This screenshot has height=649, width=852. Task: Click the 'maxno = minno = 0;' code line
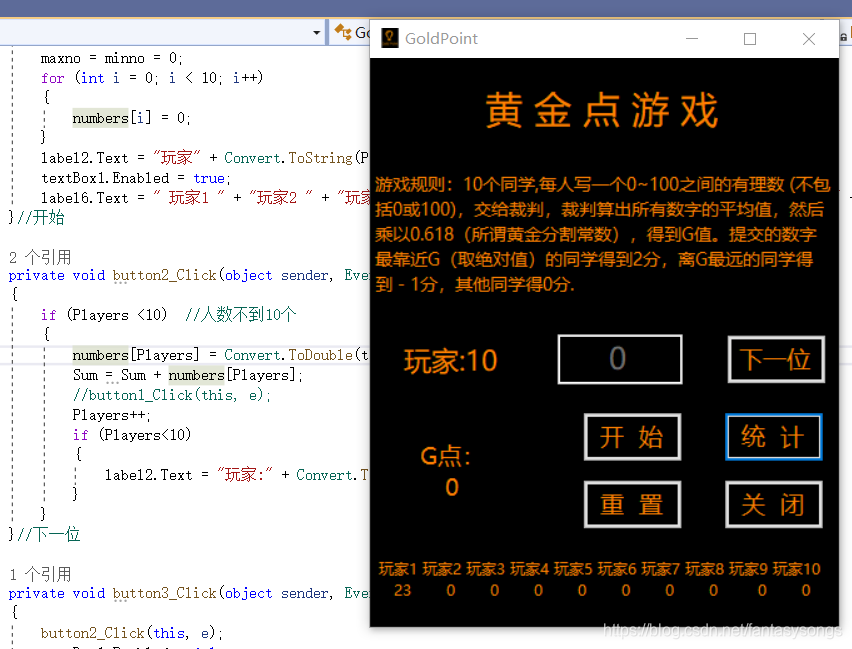(x=111, y=58)
